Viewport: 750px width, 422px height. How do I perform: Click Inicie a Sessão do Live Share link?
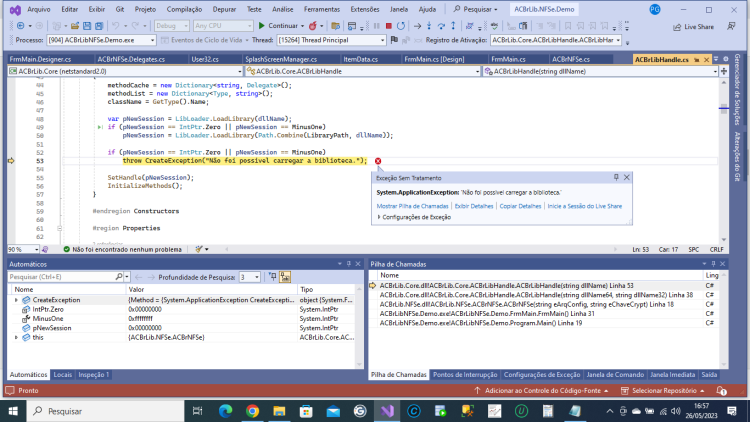pos(585,206)
